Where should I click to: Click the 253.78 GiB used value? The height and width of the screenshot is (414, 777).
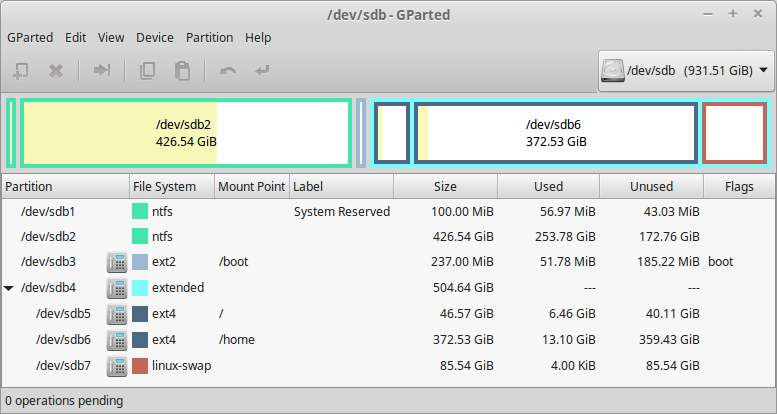coord(565,237)
